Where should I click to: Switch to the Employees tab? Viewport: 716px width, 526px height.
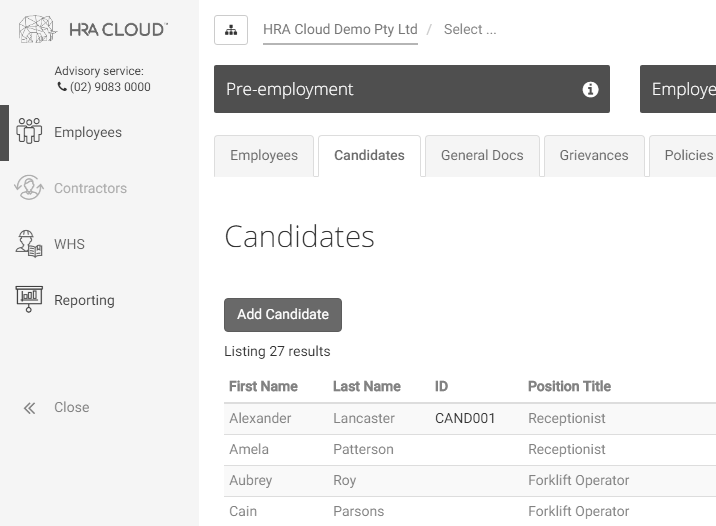click(264, 156)
